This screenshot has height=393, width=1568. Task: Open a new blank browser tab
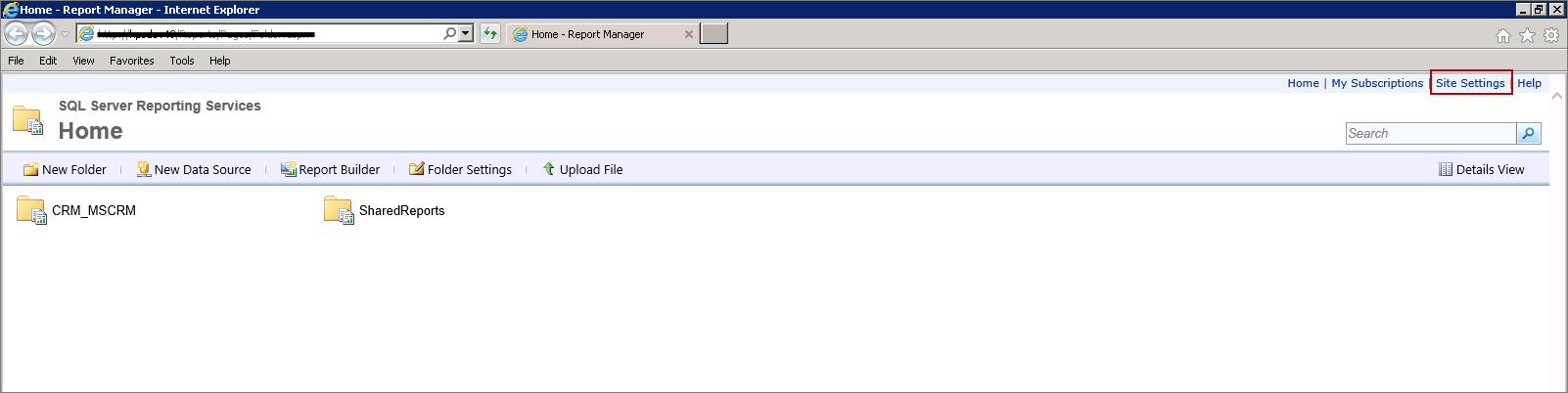(x=715, y=34)
